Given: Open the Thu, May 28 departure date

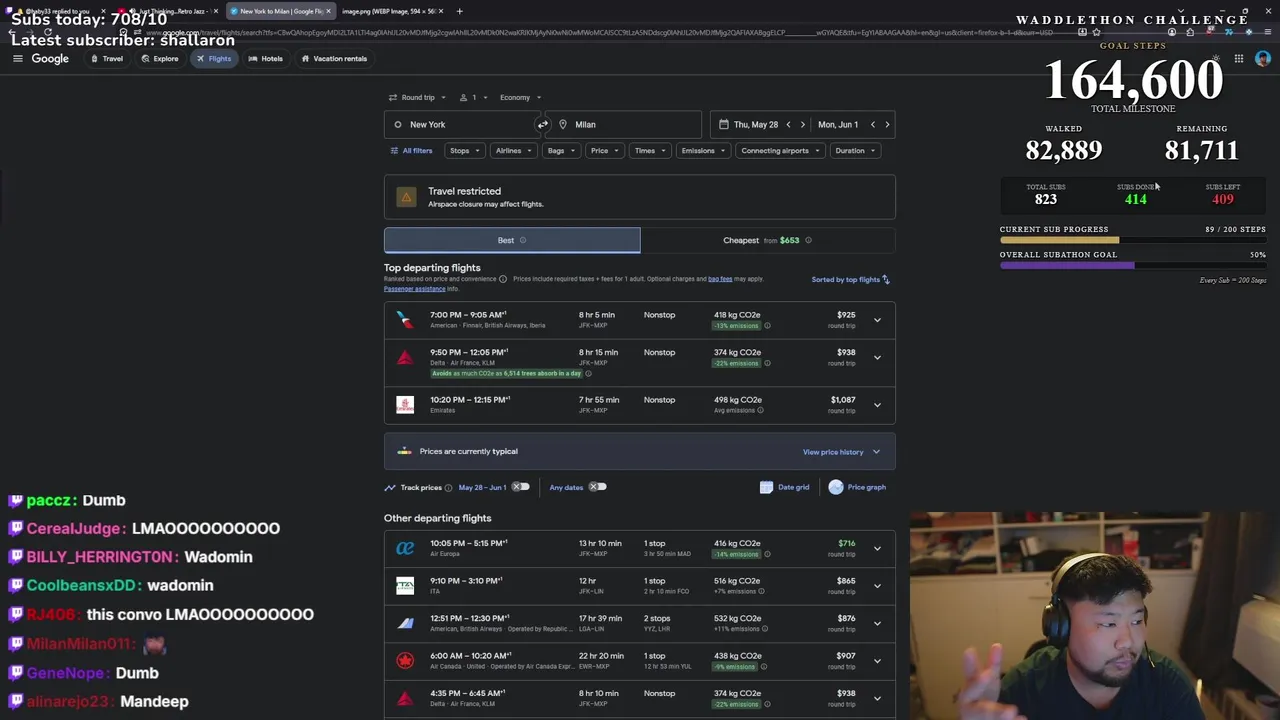Looking at the screenshot, I should [755, 124].
